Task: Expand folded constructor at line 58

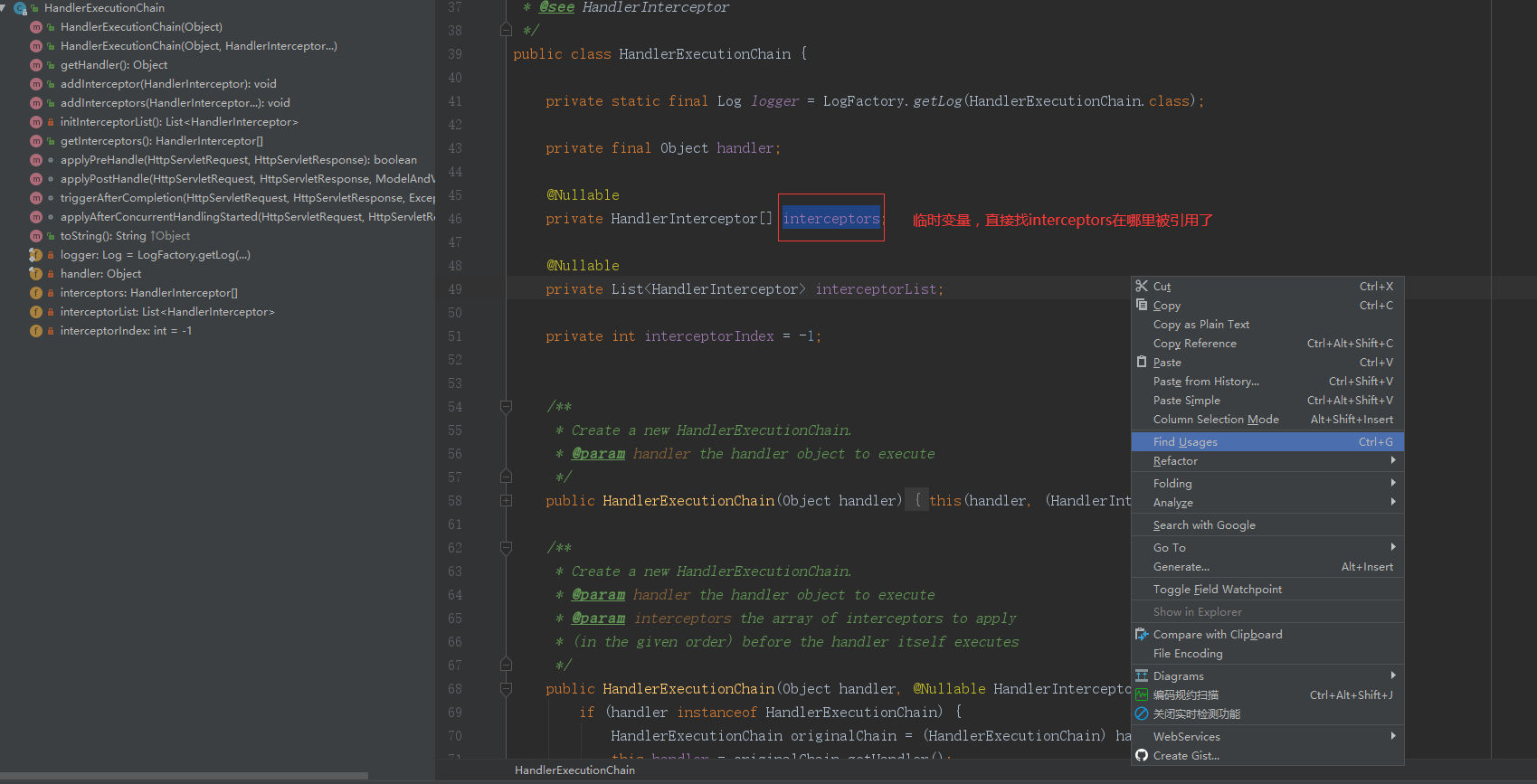Action: point(507,501)
